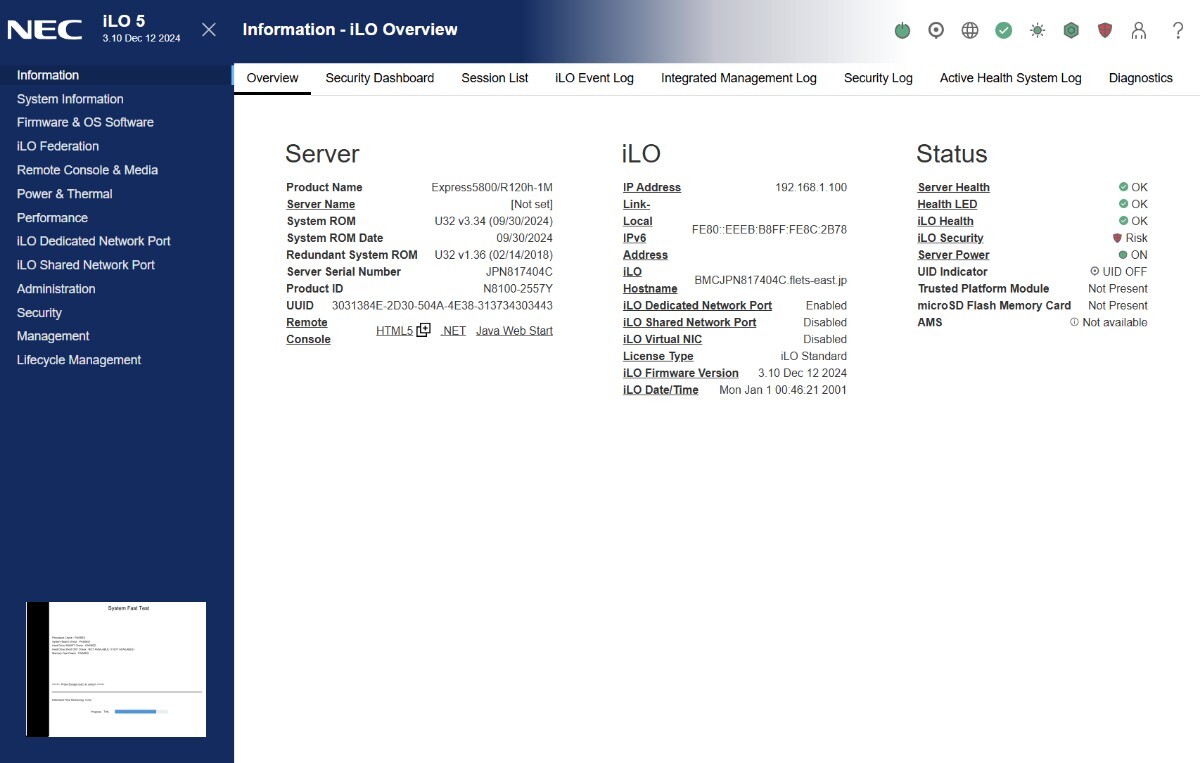The image size is (1200, 763).
Task: Click the iLO Health link
Action: coord(945,221)
